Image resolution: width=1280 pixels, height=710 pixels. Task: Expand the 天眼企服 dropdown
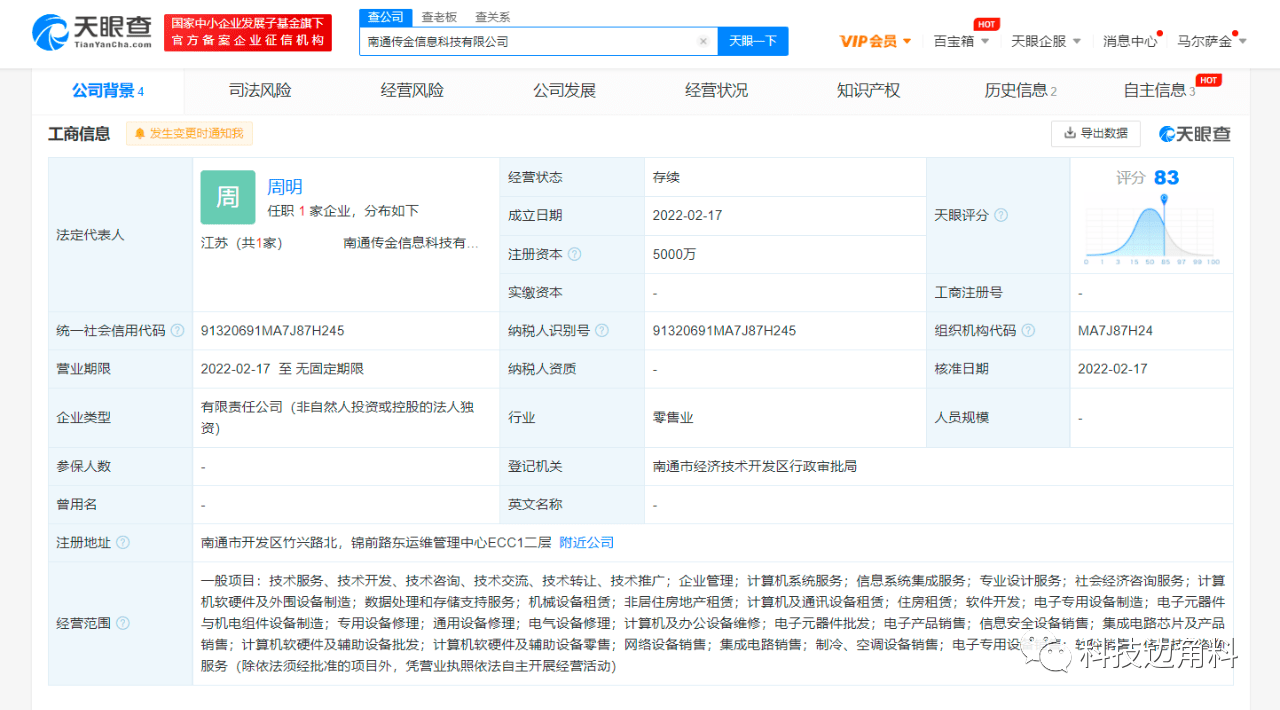click(x=1046, y=41)
